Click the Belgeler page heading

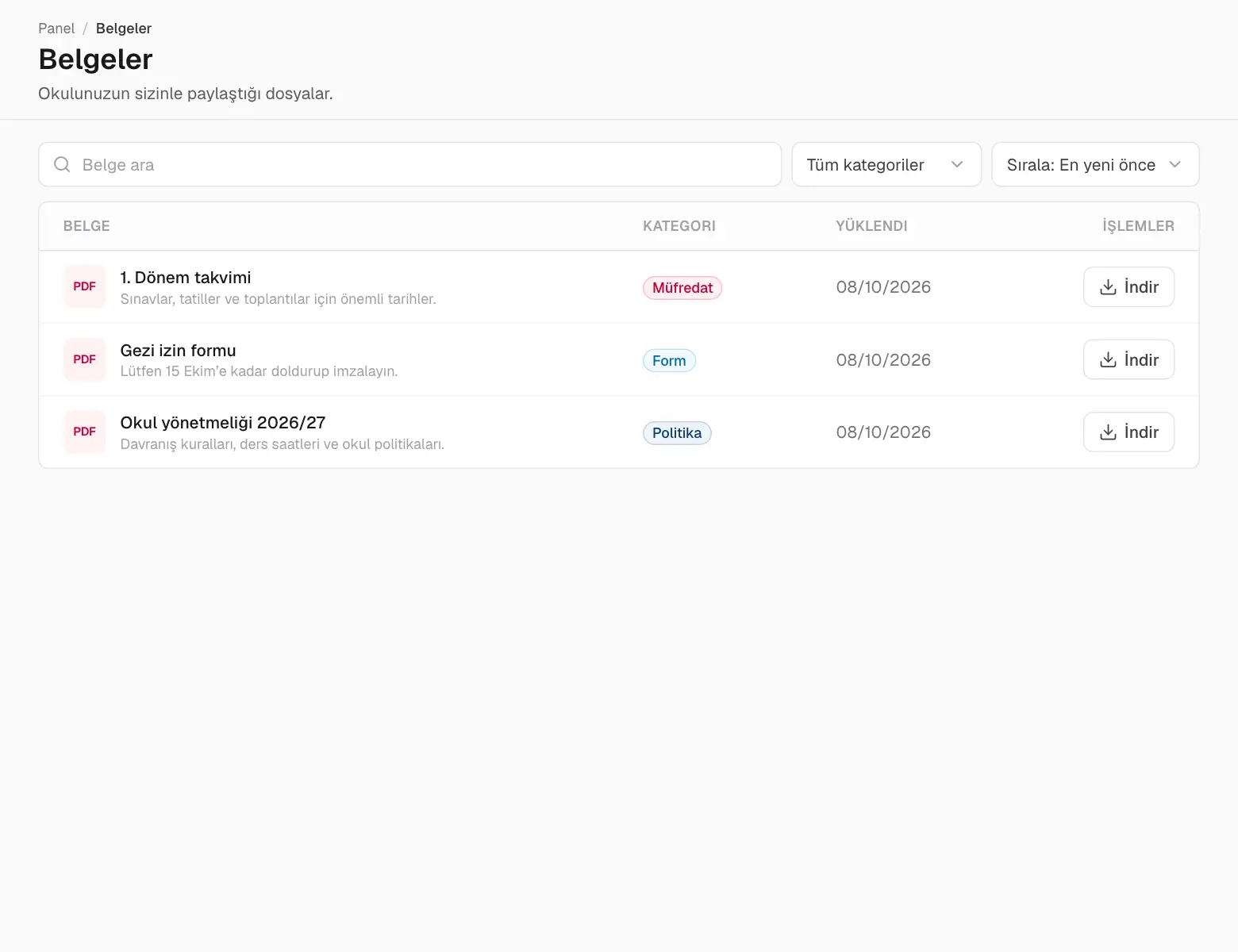point(95,59)
